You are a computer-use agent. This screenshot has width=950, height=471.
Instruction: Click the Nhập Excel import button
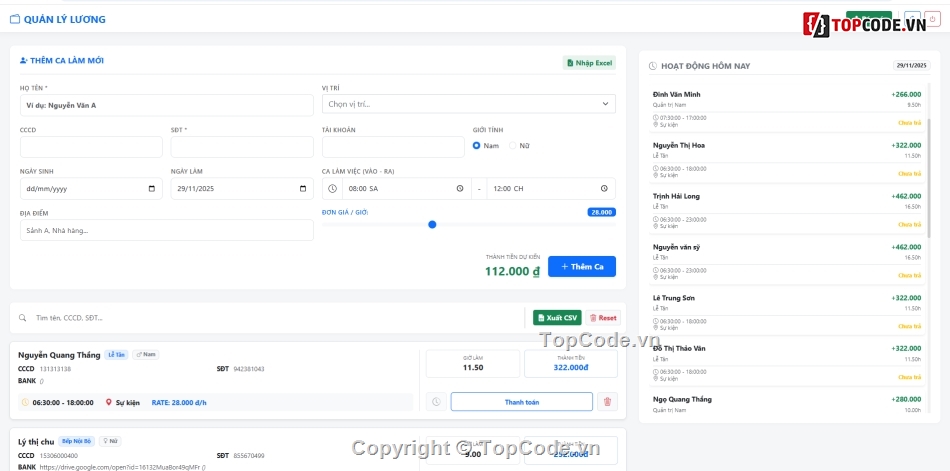589,63
